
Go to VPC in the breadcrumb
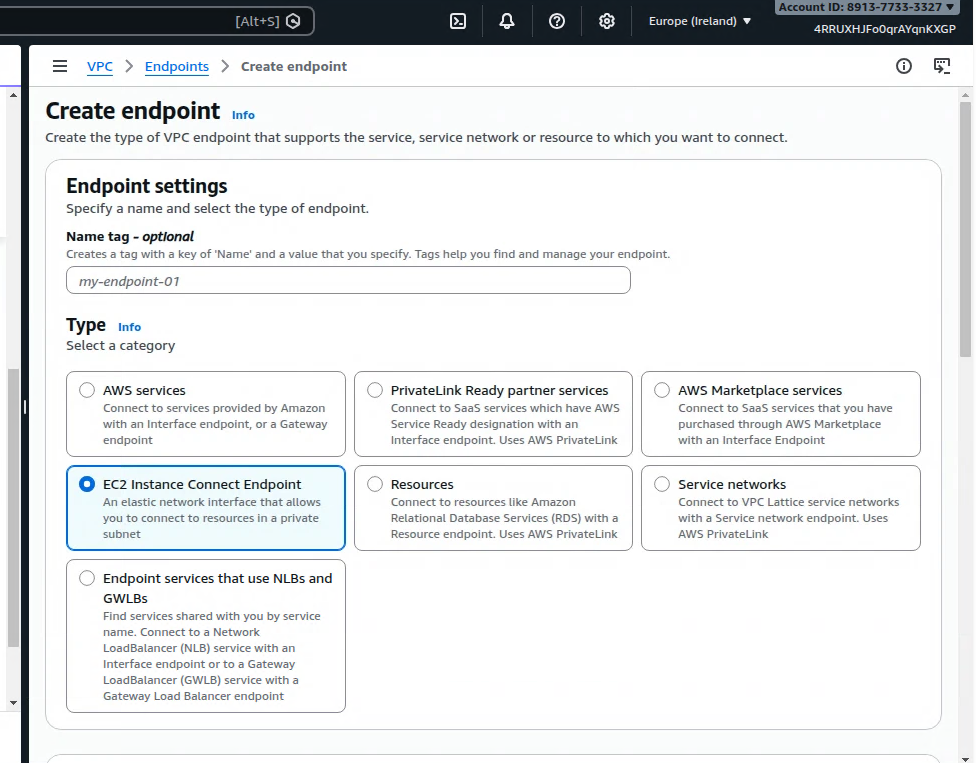point(100,67)
